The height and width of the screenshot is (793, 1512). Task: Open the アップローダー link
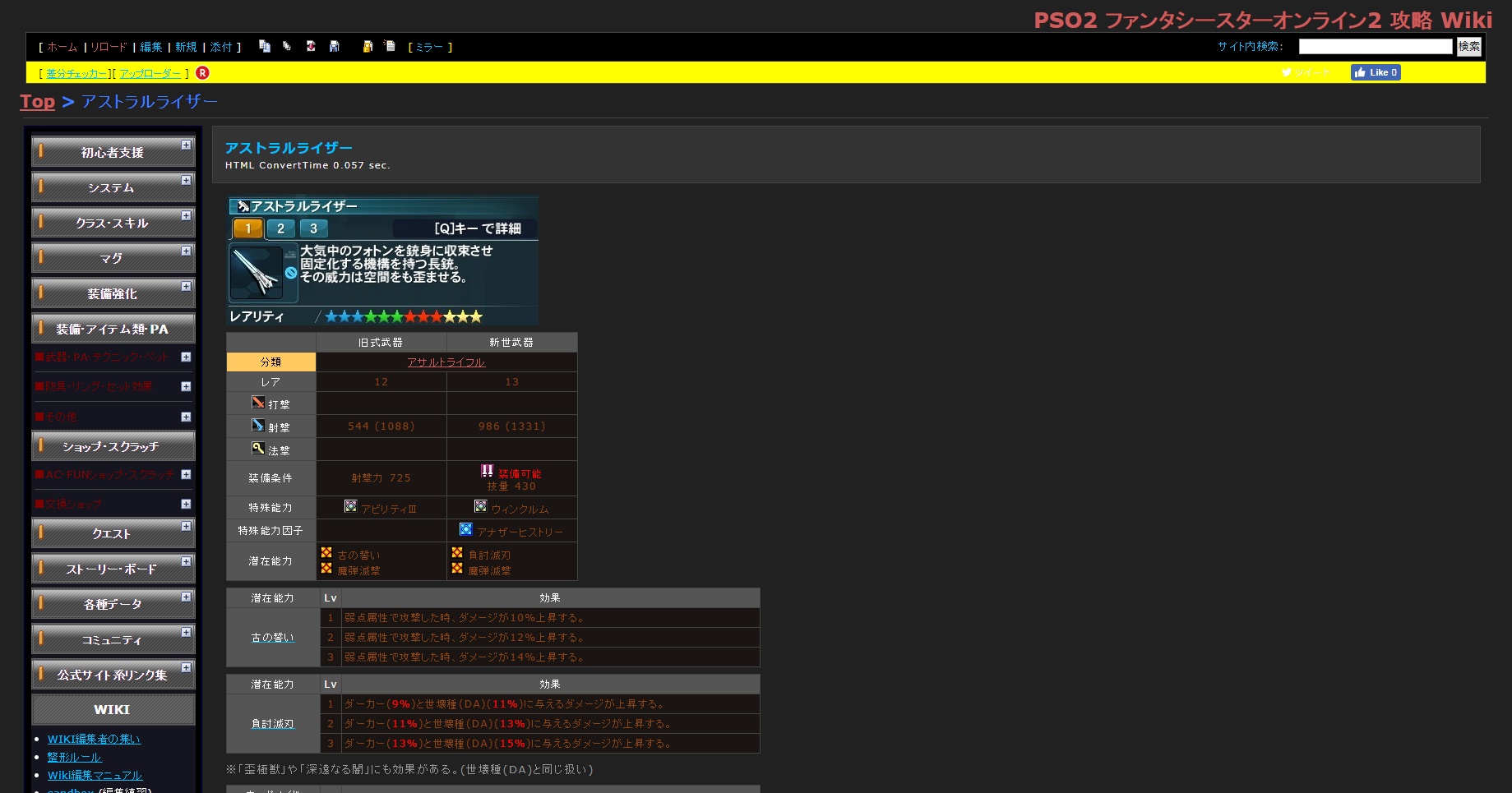tap(150, 73)
